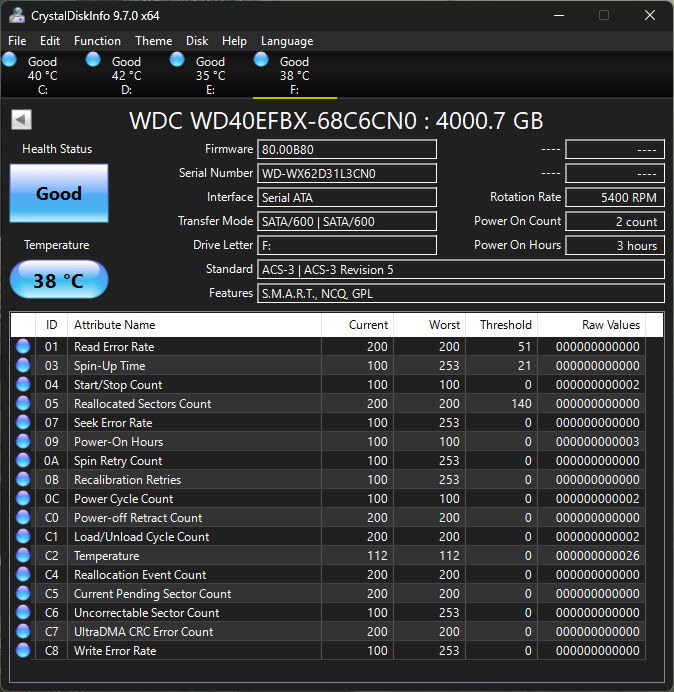Click the 38 °C temperature button
The height and width of the screenshot is (692, 674).
pos(59,280)
